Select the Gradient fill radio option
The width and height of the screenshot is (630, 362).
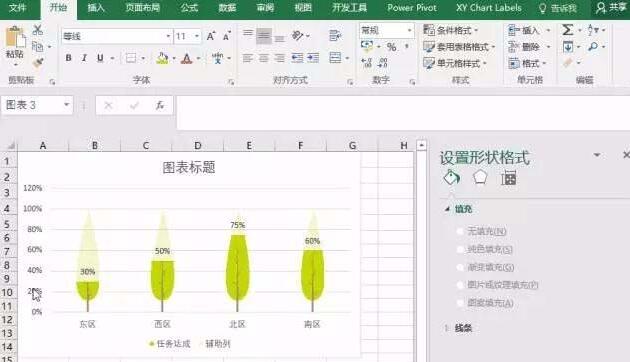click(x=460, y=267)
